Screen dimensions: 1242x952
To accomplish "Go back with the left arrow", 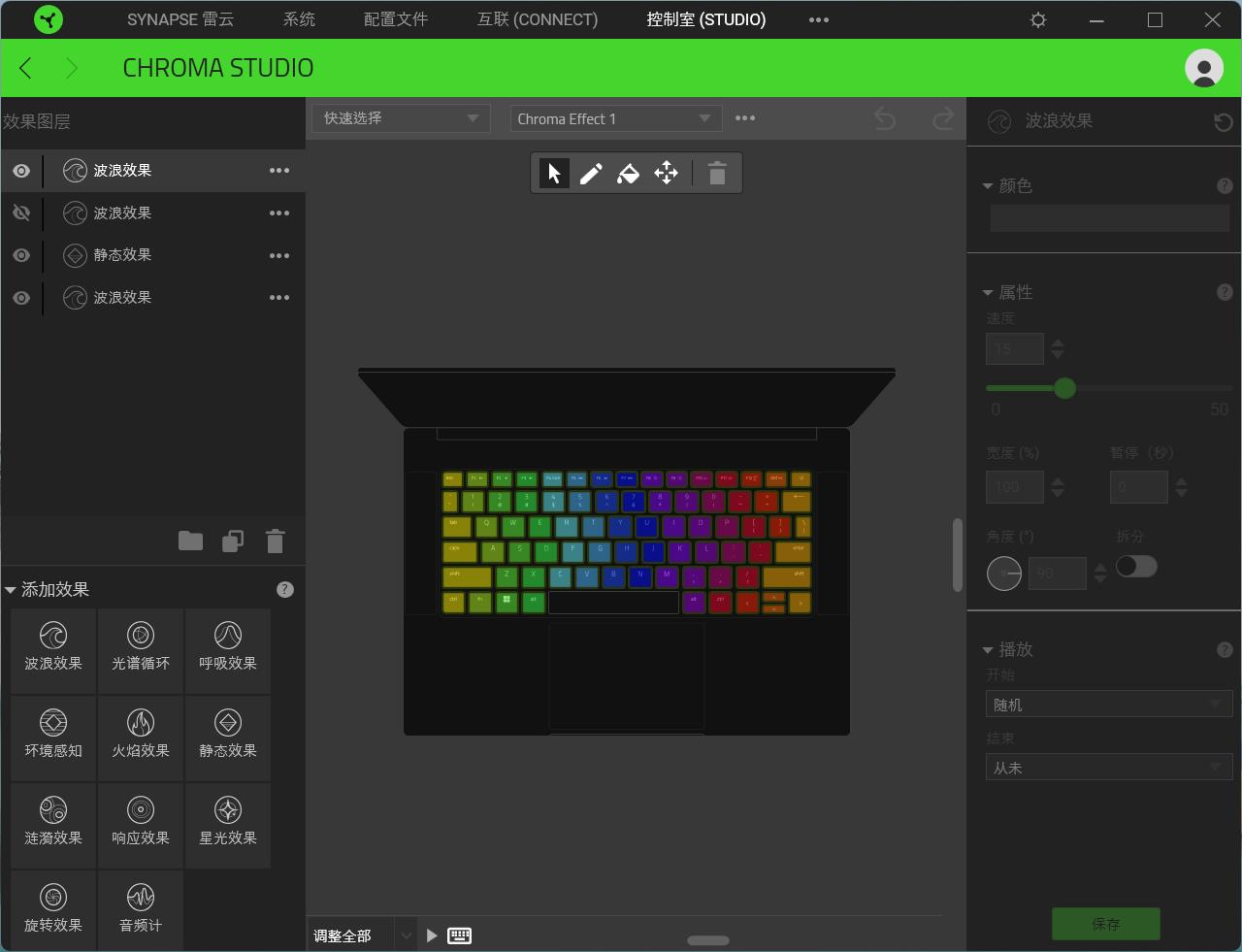I will tap(26, 68).
